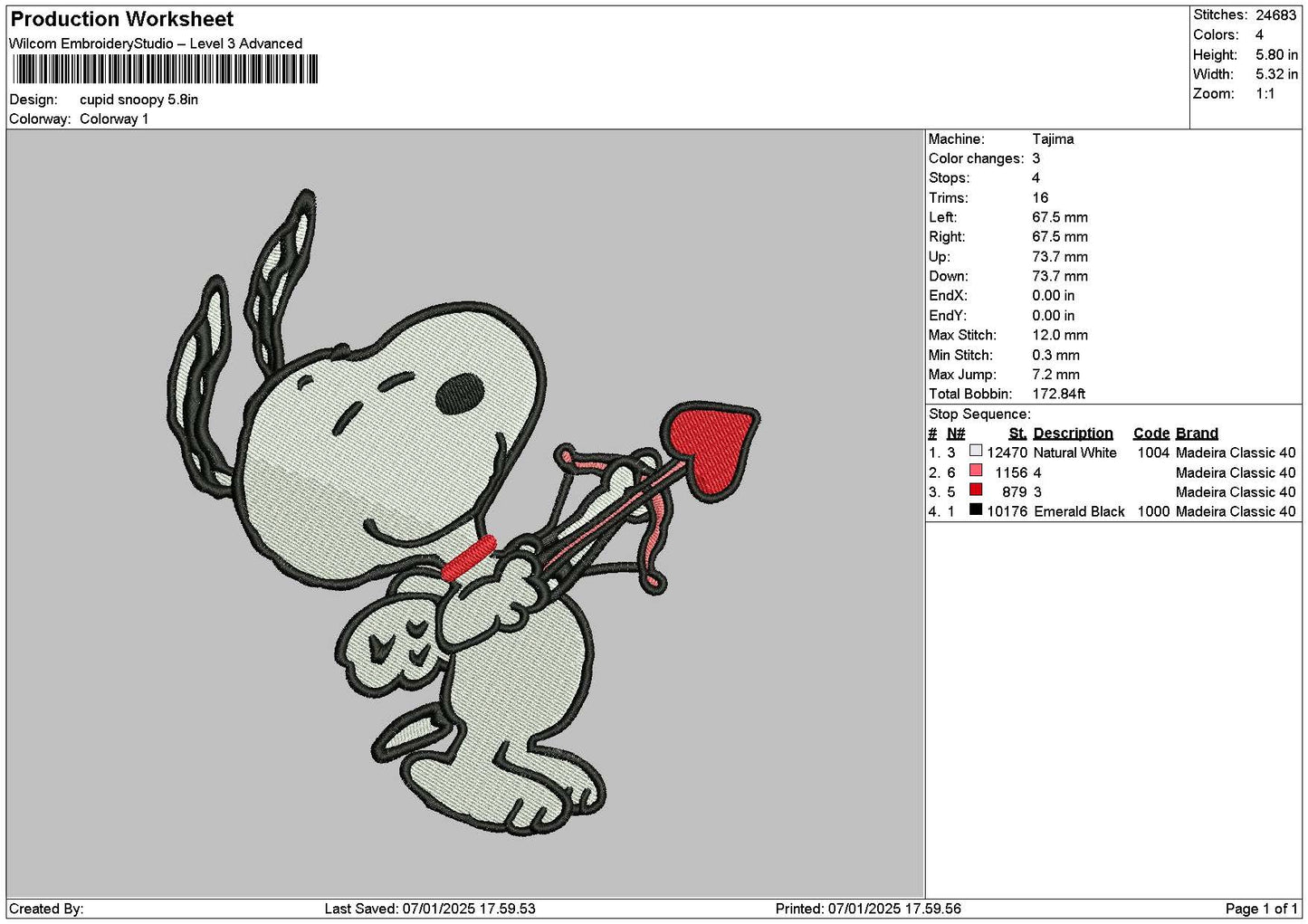Viewport: 1308px width, 924px height.
Task: Click the Total Bobbin value 172.84ft
Action: coord(1058,394)
